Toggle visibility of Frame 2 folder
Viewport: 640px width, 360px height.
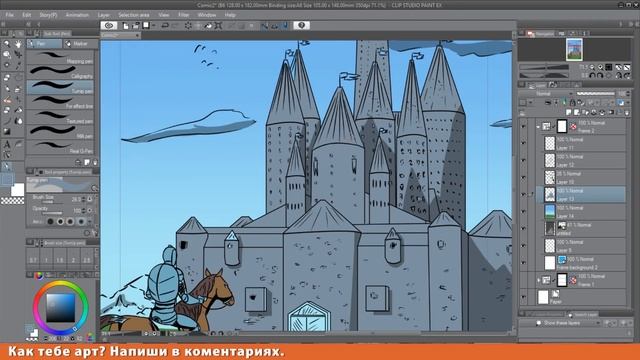point(524,127)
